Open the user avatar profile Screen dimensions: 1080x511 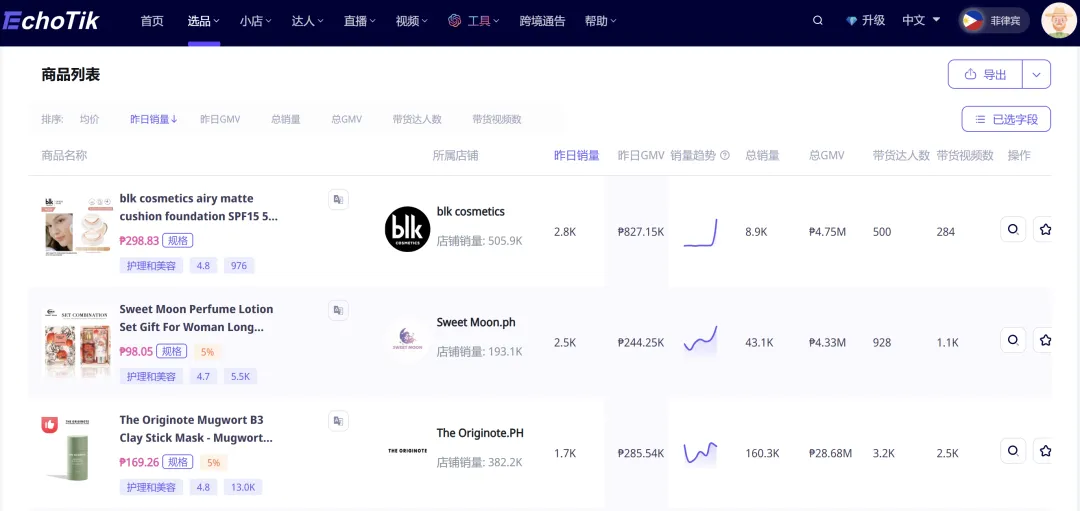click(x=1059, y=21)
